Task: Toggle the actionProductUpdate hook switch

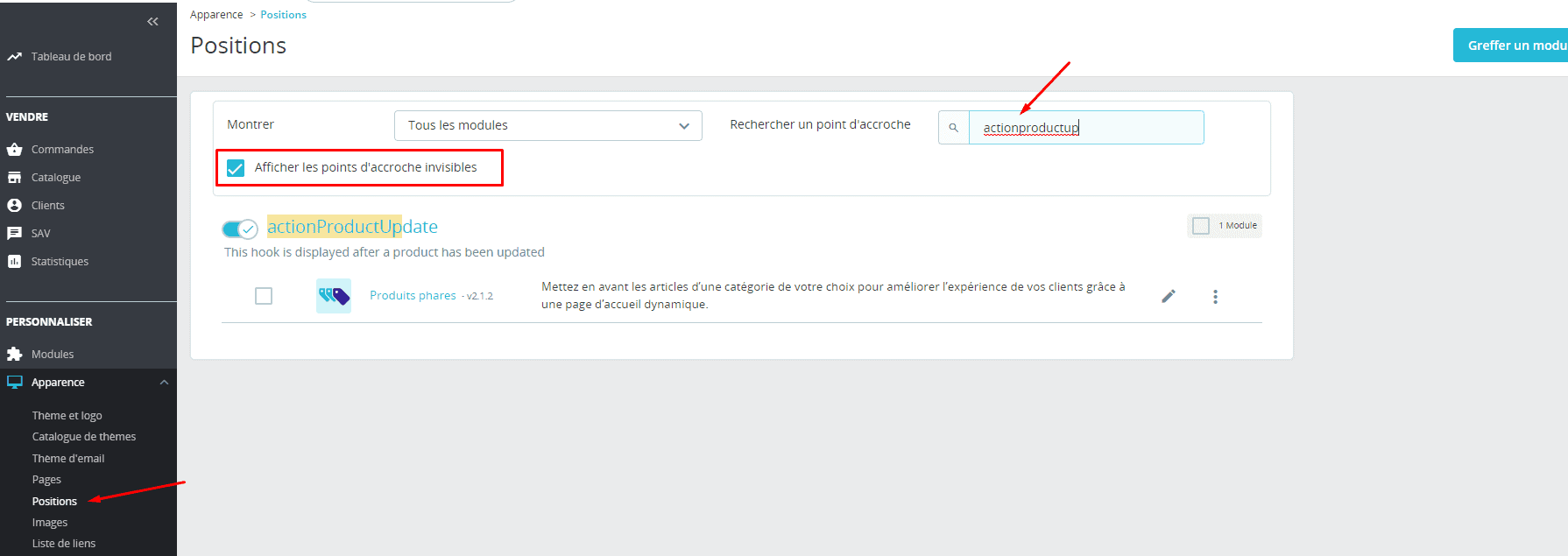Action: coord(239,229)
